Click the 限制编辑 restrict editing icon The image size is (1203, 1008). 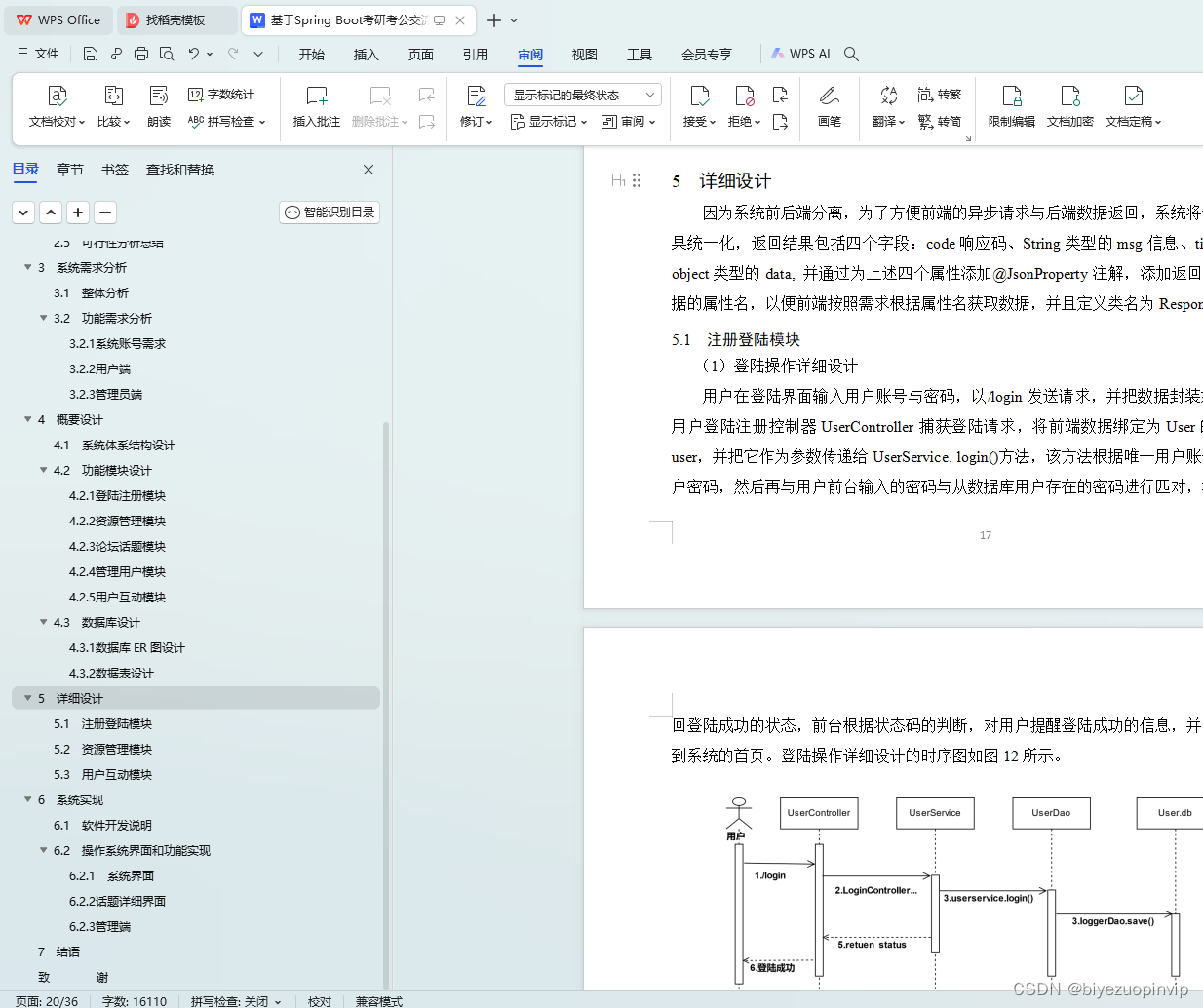coord(1012,96)
